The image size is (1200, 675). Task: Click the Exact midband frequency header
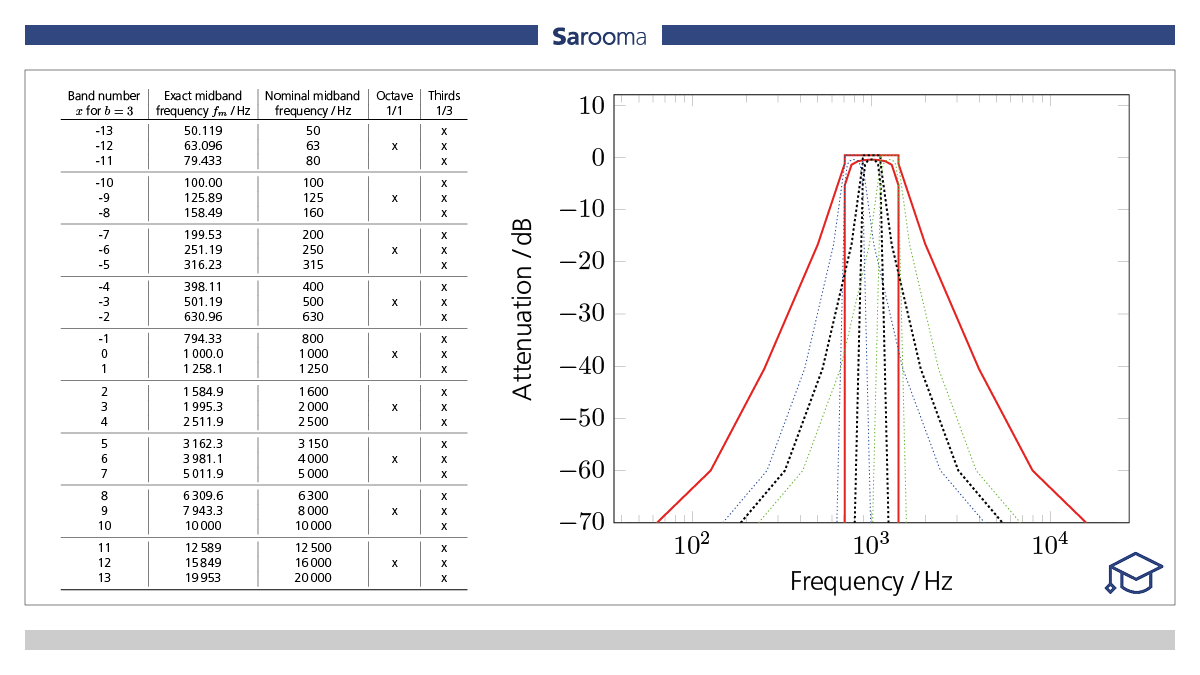click(204, 103)
